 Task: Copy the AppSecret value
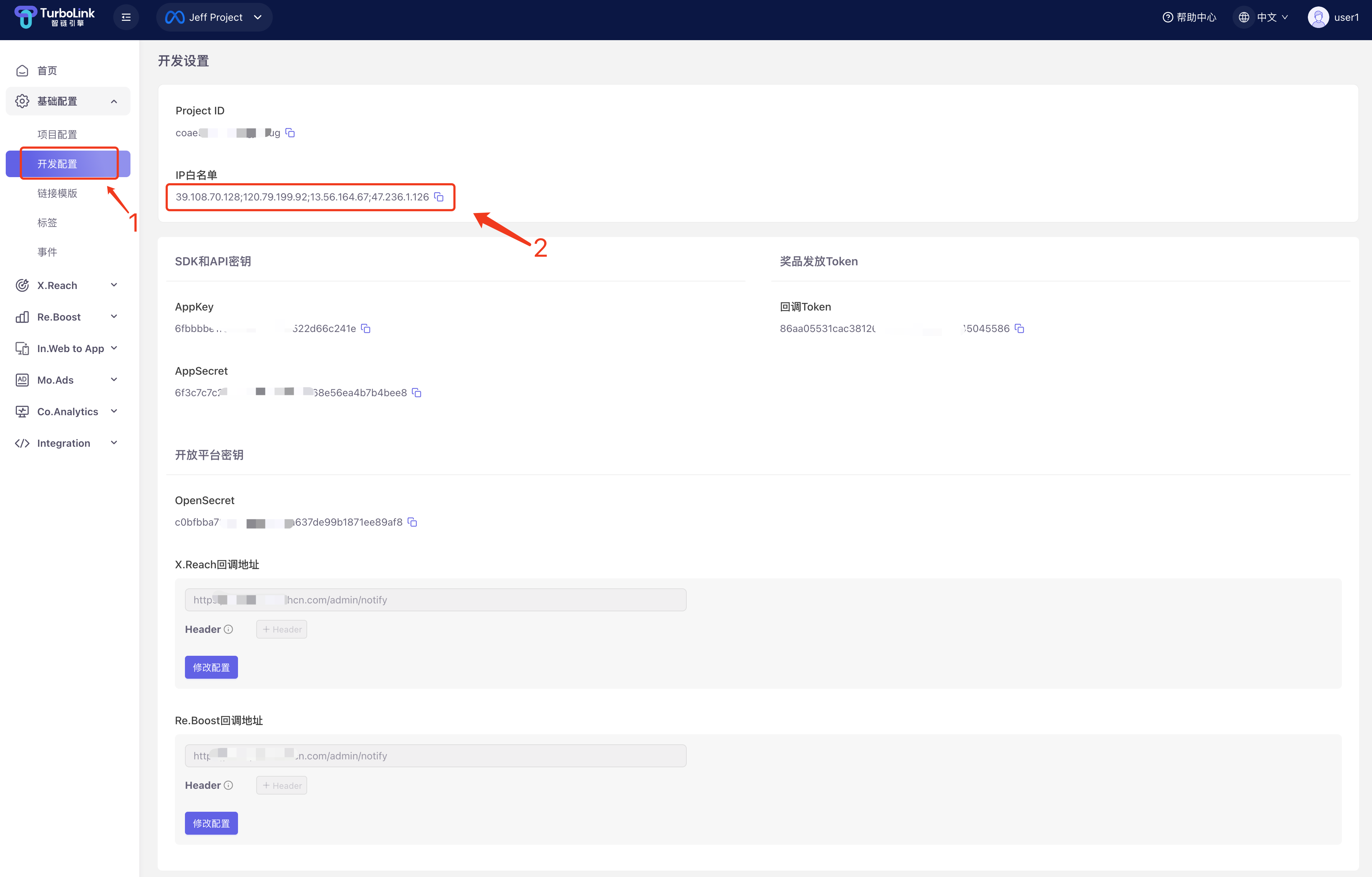[416, 393]
